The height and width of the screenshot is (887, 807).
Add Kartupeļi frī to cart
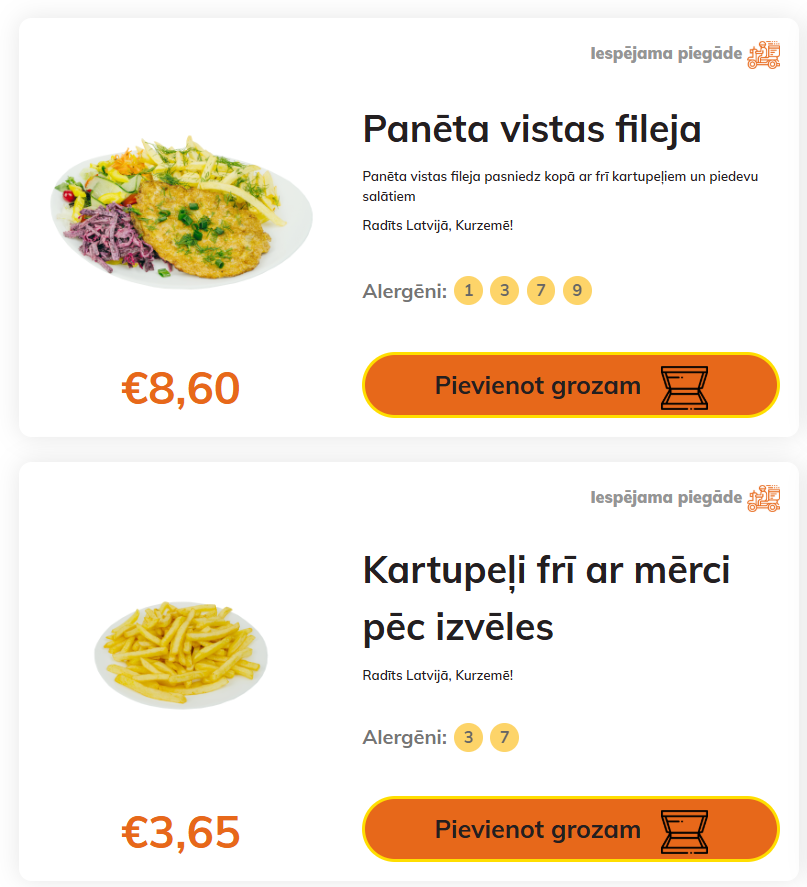[538, 830]
